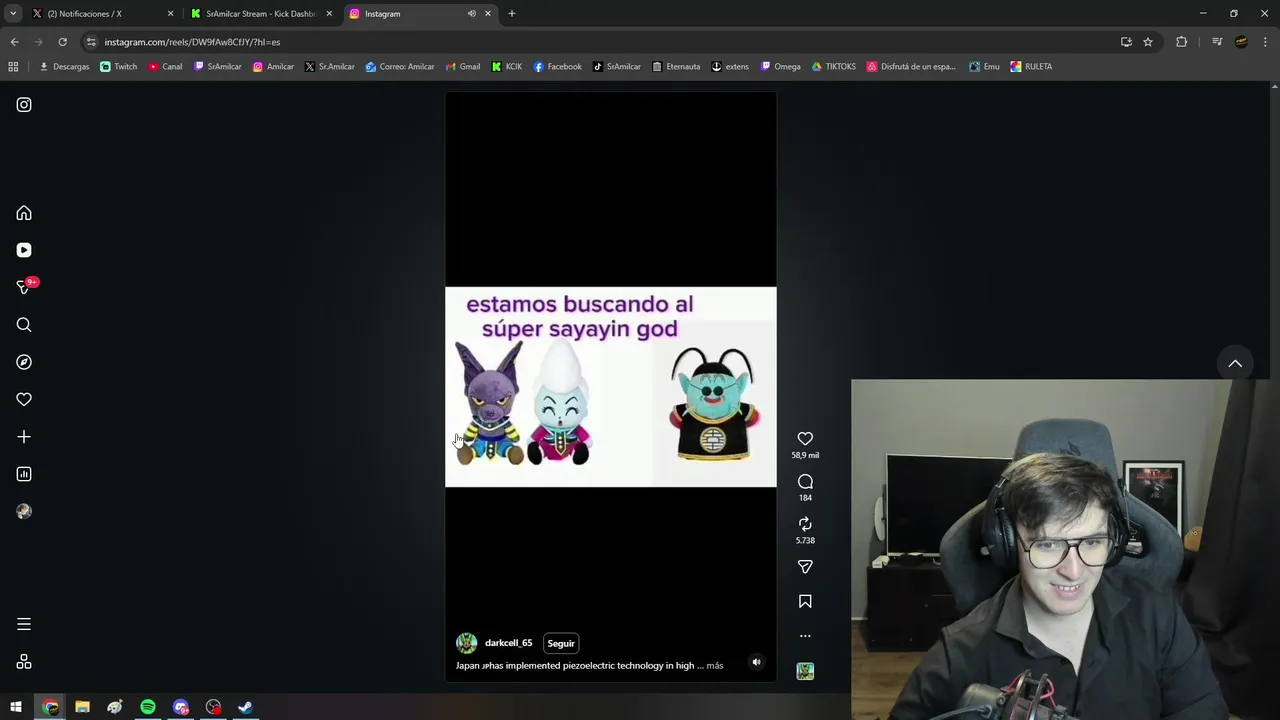Open the KCIK bookmark
The height and width of the screenshot is (720, 1280).
(x=507, y=67)
